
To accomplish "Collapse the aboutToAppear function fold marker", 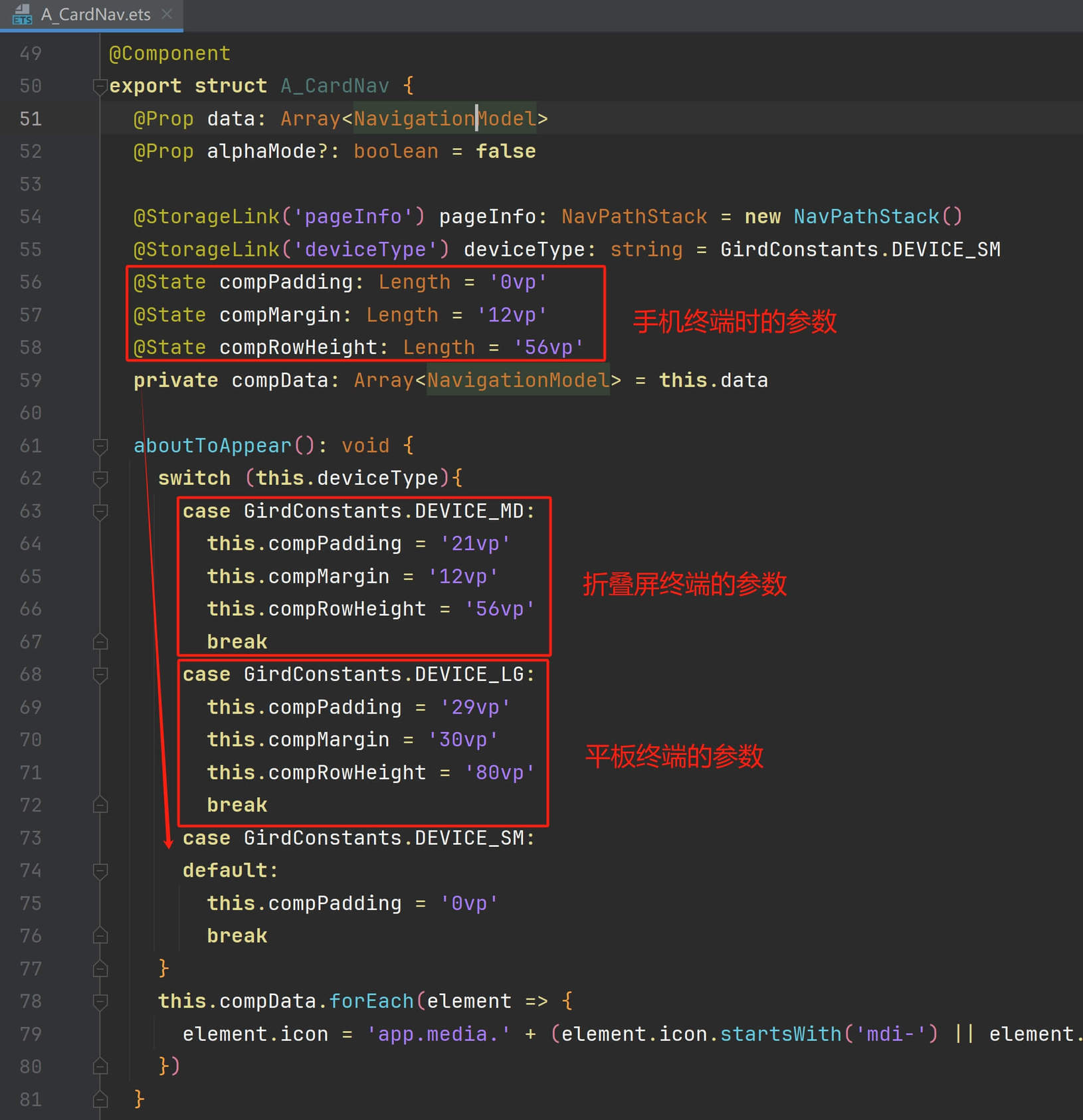I will pyautogui.click(x=100, y=446).
